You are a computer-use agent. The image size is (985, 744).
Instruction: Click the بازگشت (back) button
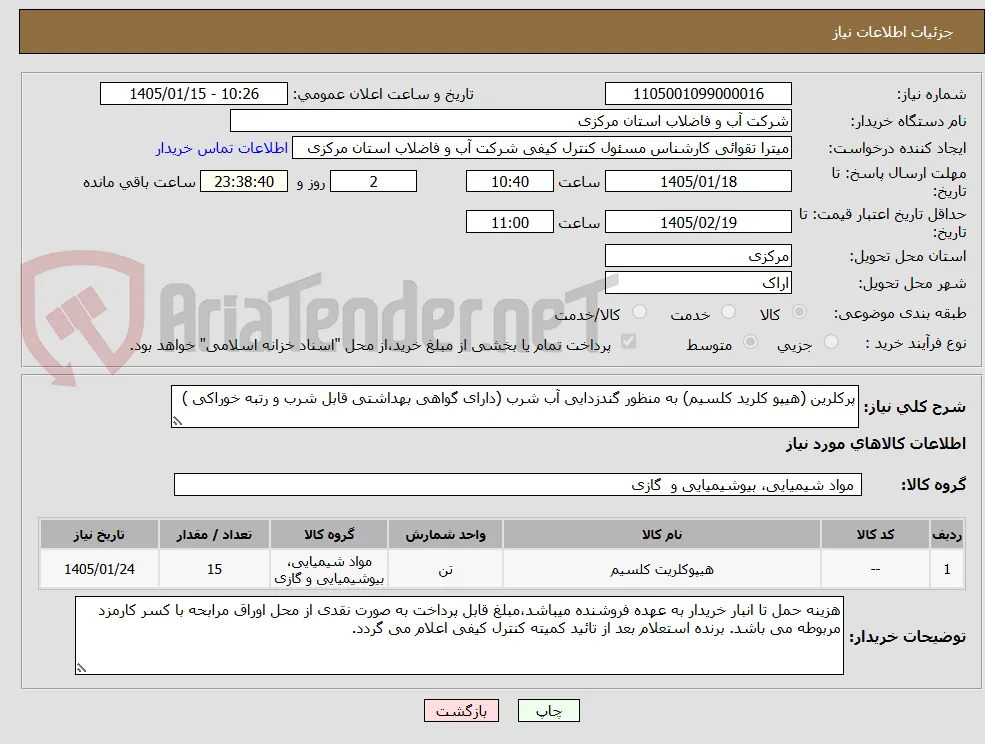tap(461, 711)
